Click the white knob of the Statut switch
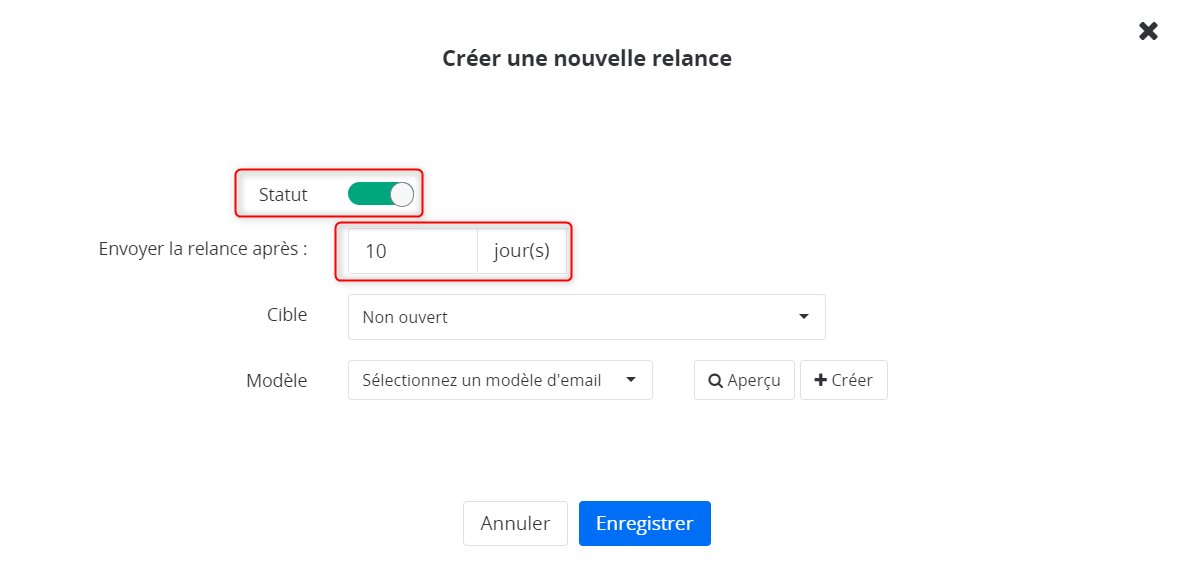Viewport: 1177px width, 567px height. point(402,195)
